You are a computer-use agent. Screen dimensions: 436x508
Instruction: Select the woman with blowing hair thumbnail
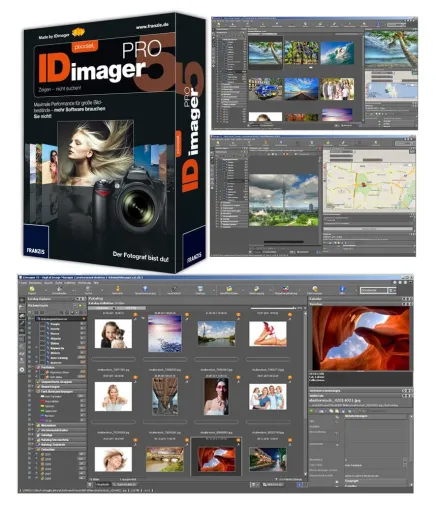pos(113,459)
